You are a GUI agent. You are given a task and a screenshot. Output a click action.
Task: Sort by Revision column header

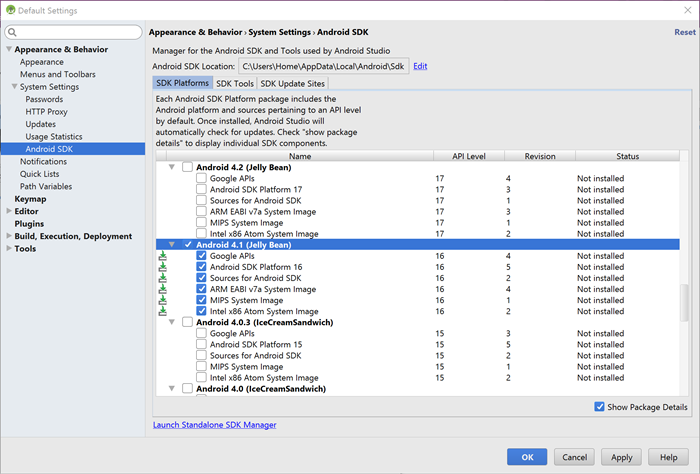pos(540,156)
